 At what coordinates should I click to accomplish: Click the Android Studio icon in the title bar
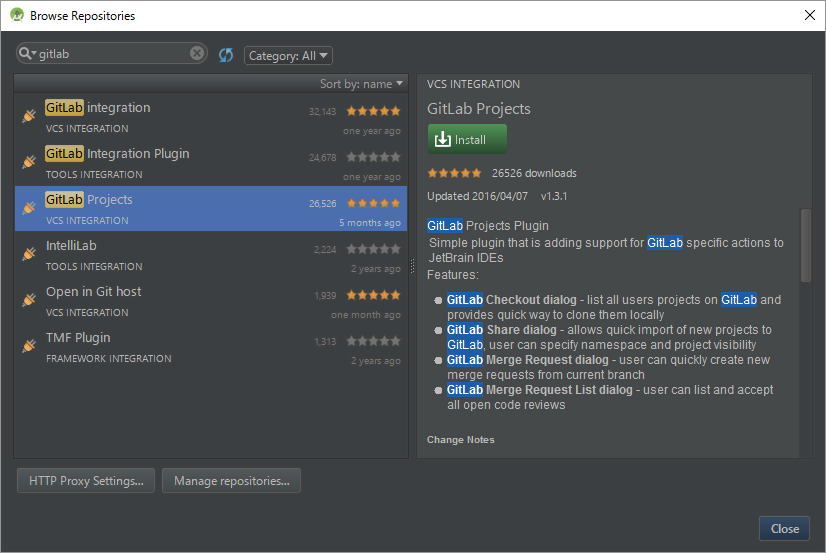17,15
